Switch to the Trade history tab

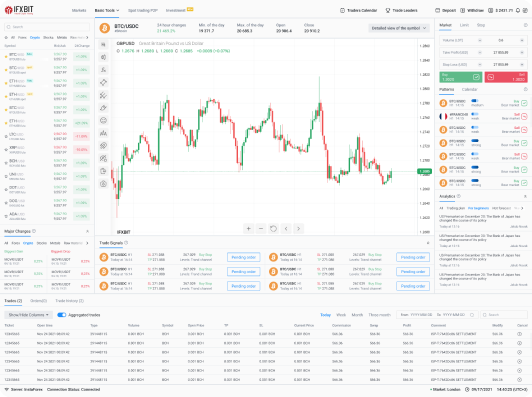69,301
